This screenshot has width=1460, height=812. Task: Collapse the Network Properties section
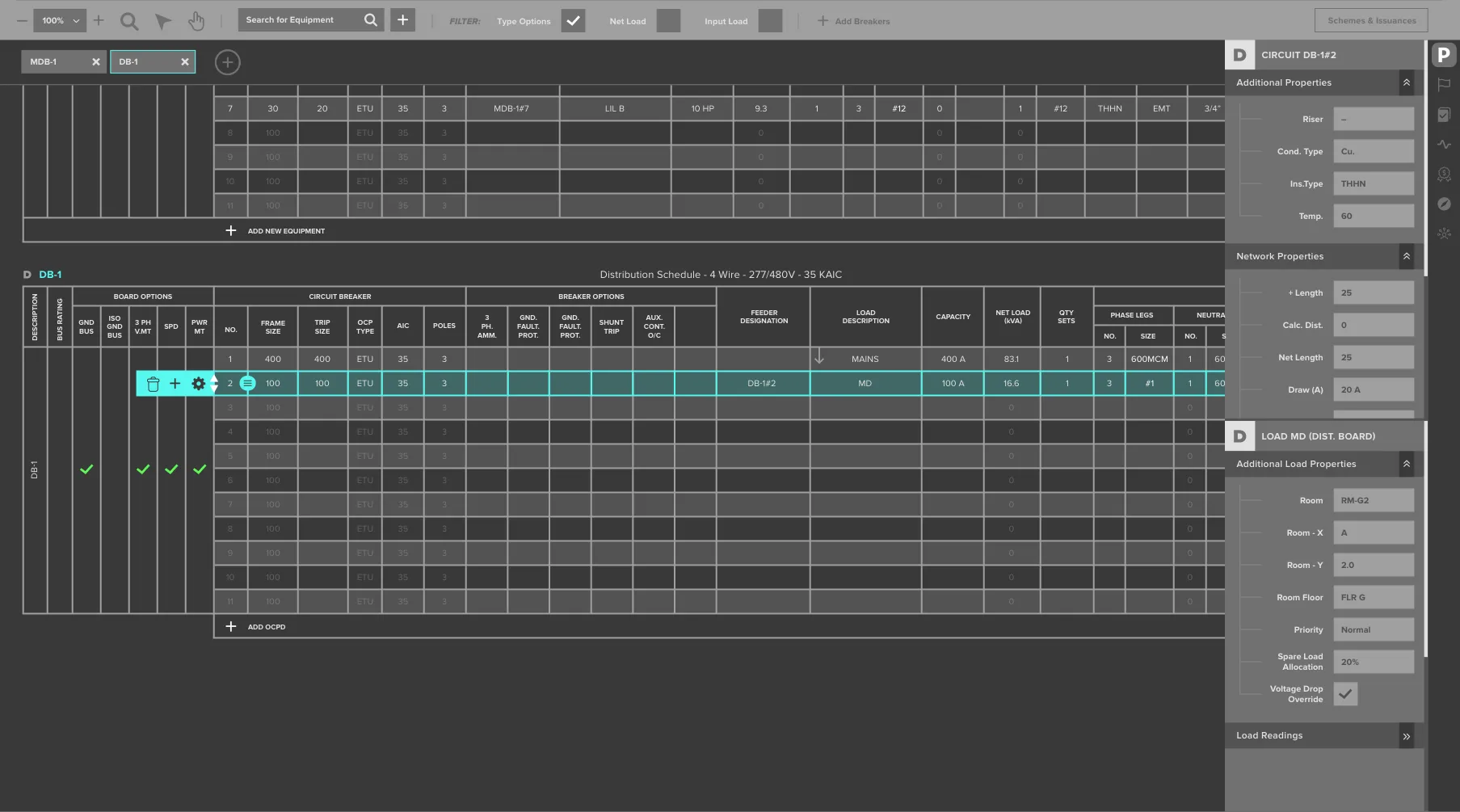point(1407,256)
